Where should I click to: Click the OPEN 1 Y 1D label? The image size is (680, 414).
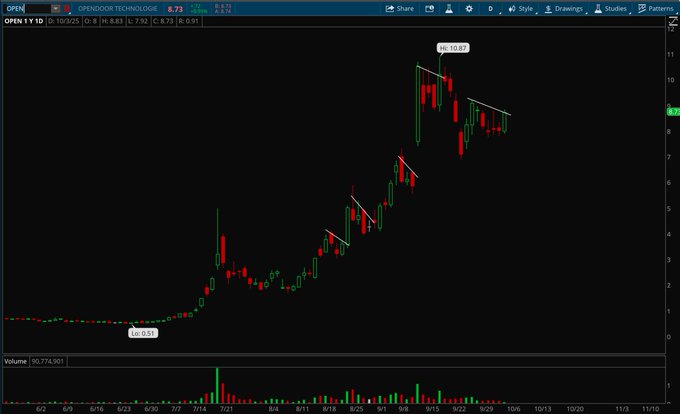point(24,21)
